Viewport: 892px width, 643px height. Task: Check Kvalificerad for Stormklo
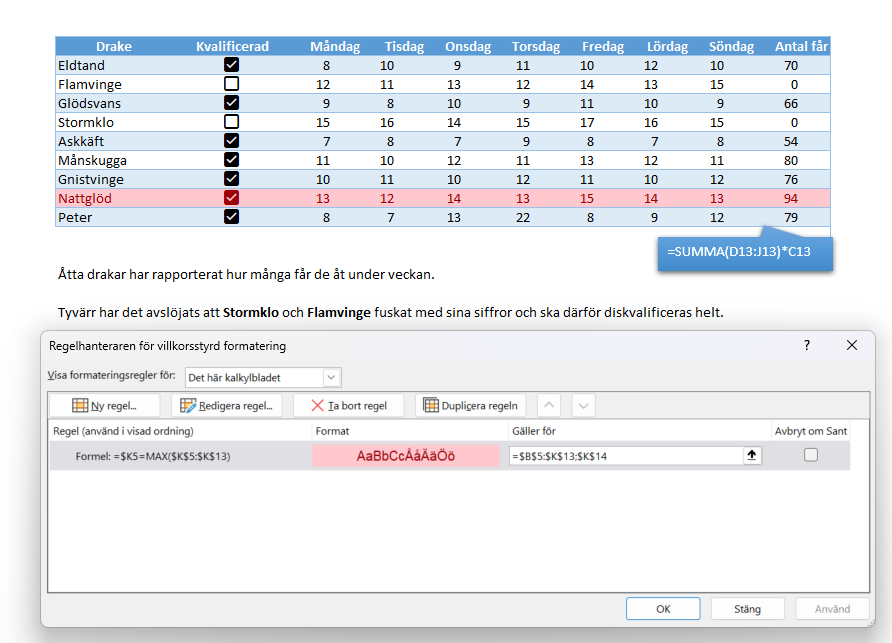pyautogui.click(x=232, y=122)
